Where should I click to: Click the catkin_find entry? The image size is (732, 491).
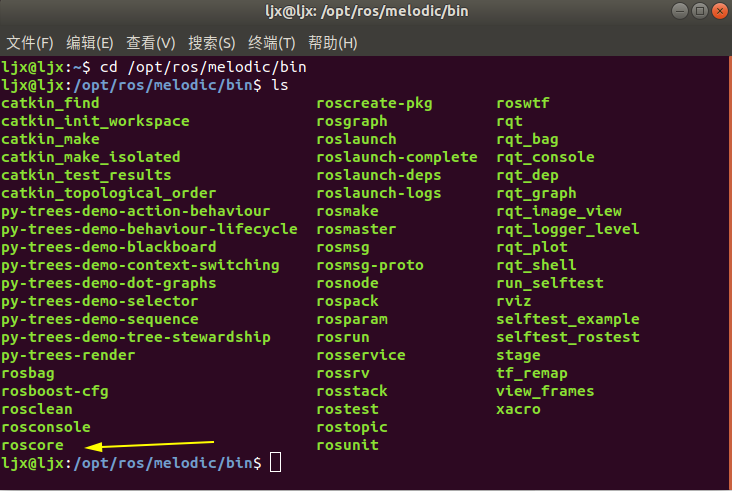pyautogui.click(x=50, y=103)
